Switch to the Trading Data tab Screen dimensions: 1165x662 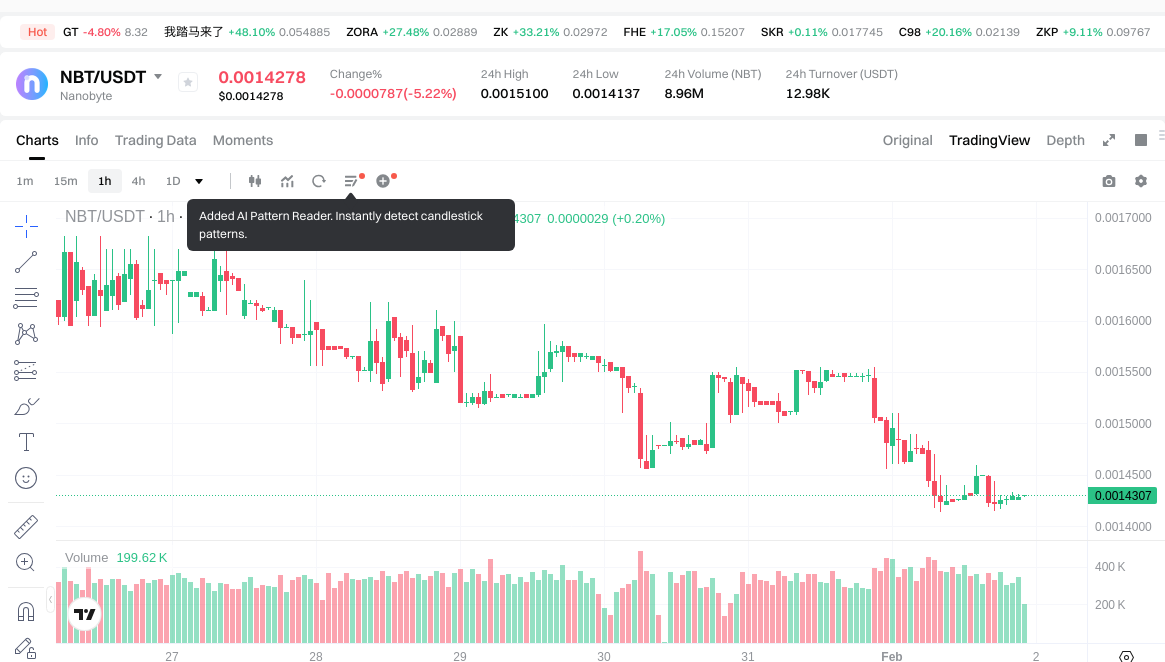(x=155, y=140)
